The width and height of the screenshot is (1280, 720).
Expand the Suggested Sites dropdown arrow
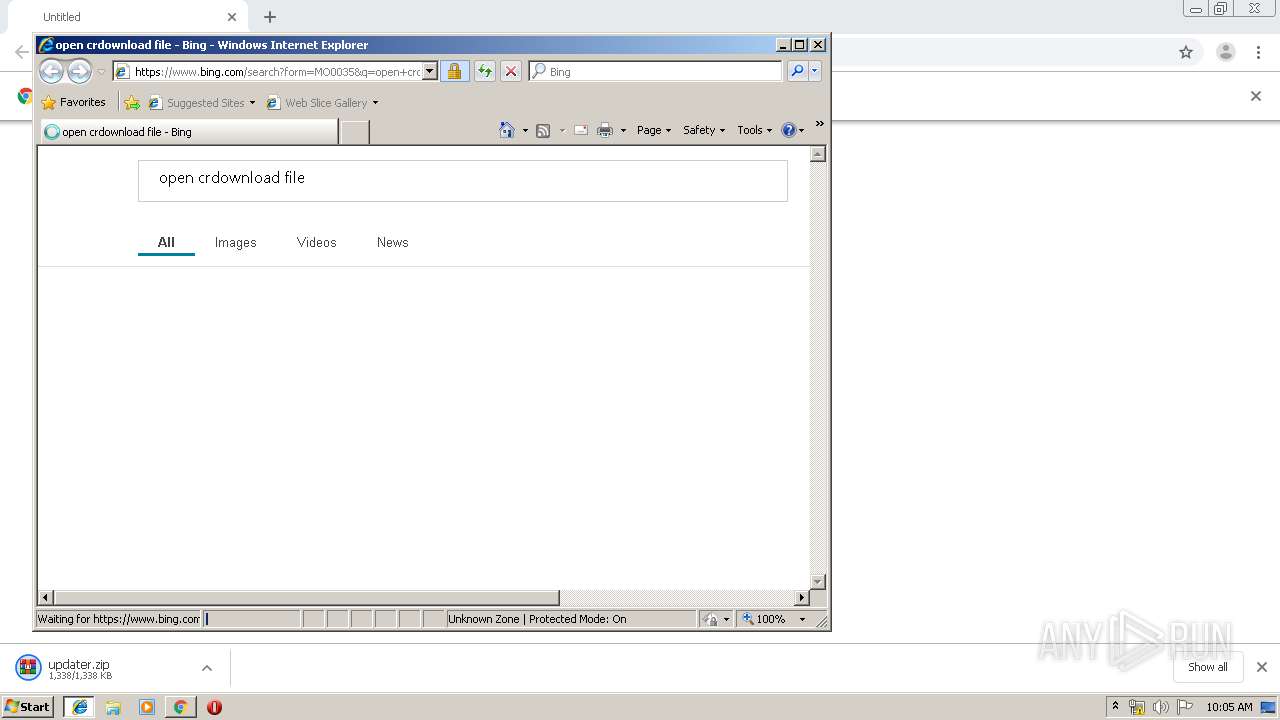click(252, 102)
